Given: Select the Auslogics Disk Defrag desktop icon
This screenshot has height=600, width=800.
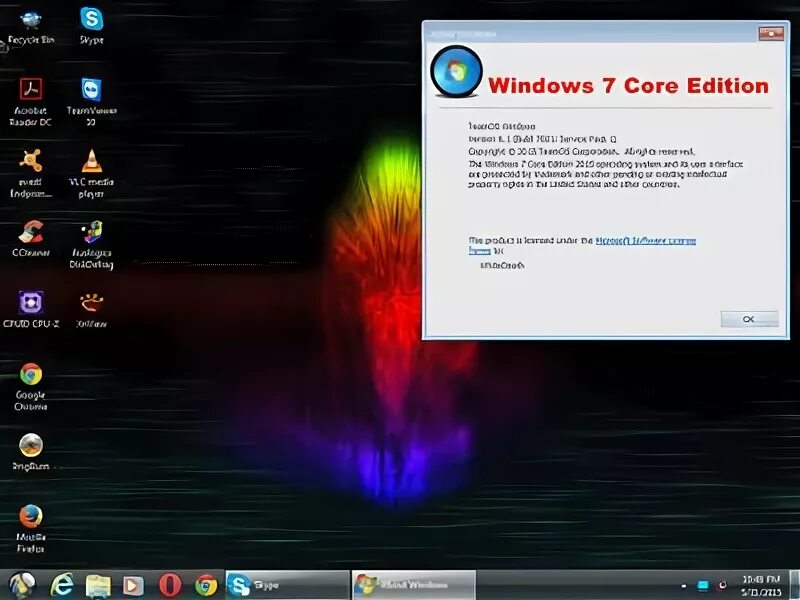Looking at the screenshot, I should click(x=91, y=245).
